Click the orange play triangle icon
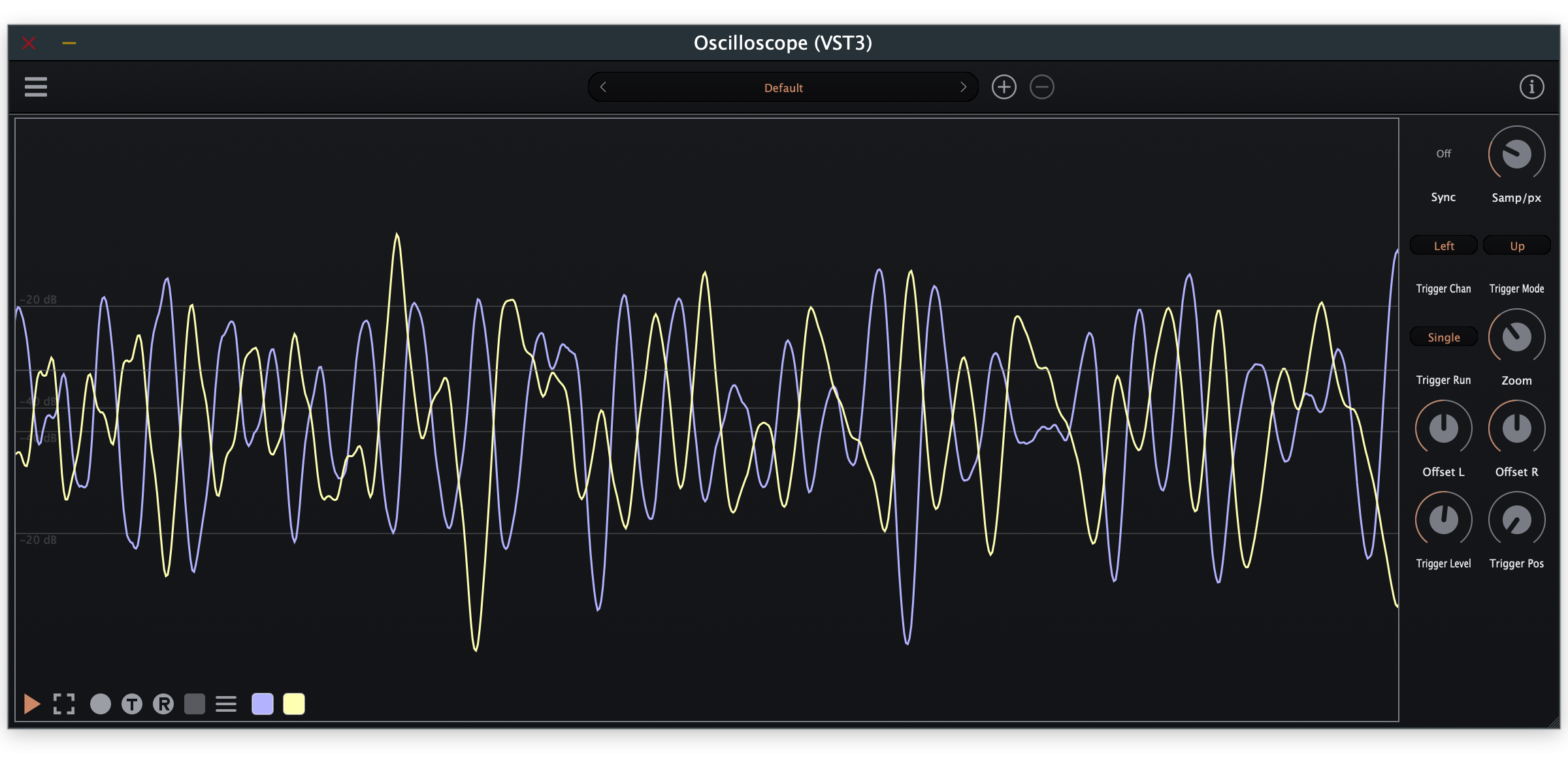 click(x=31, y=704)
